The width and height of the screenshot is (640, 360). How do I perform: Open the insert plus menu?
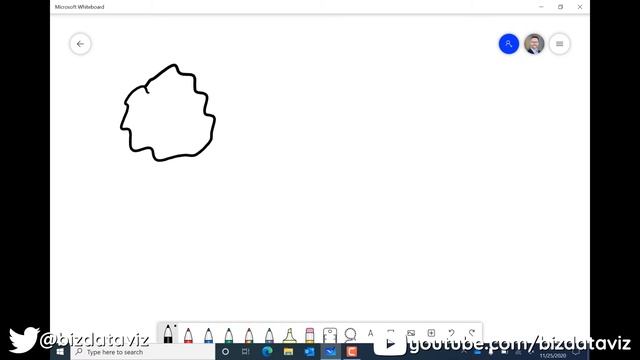(431, 333)
